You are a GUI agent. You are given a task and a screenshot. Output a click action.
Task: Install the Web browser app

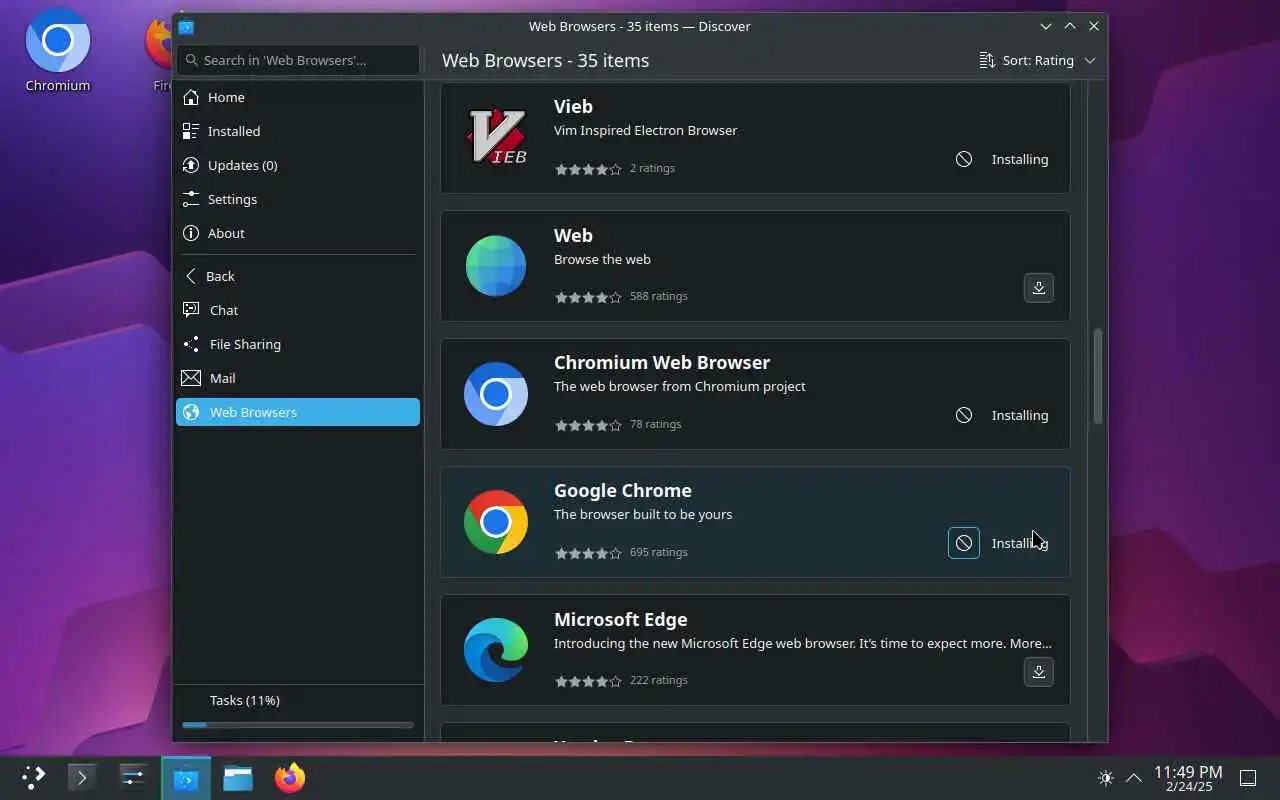click(1038, 288)
